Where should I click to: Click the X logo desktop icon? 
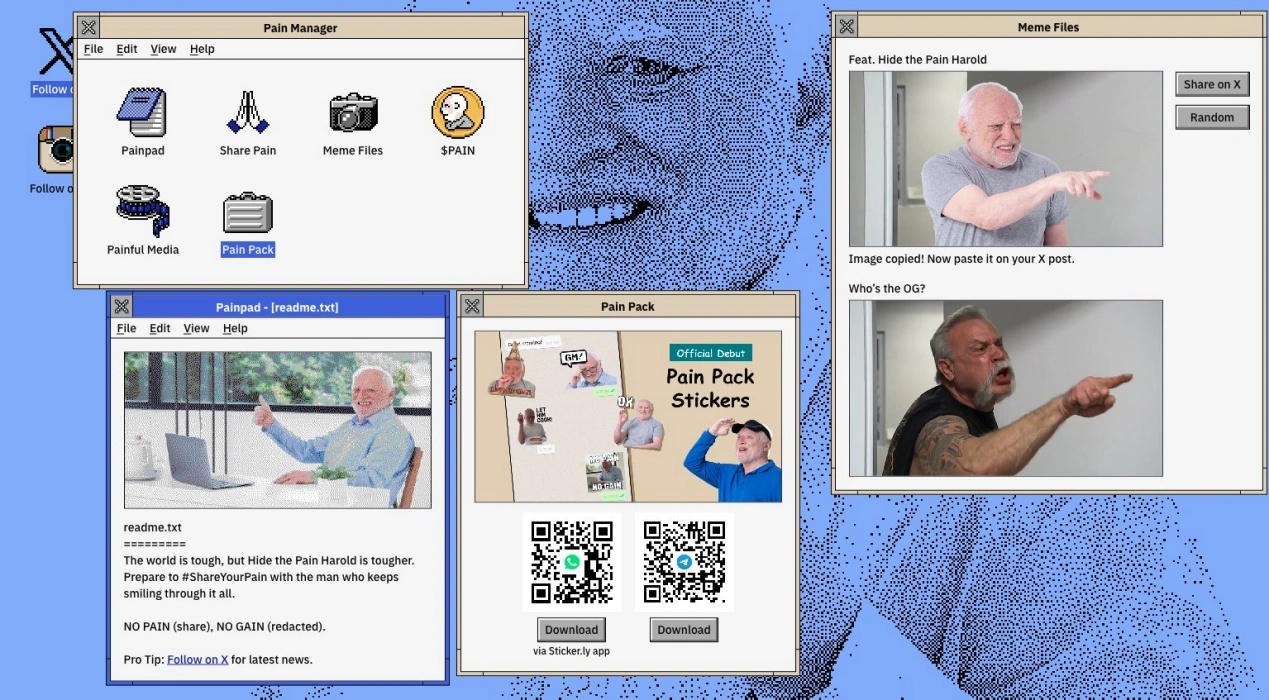(55, 52)
